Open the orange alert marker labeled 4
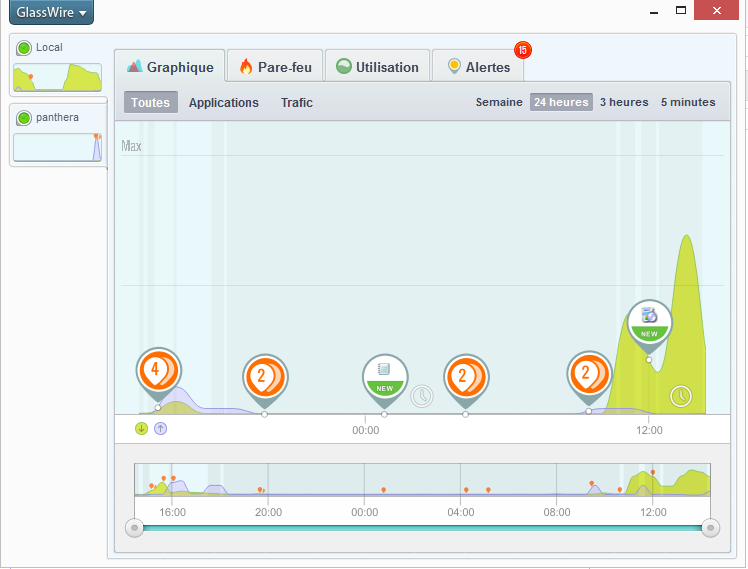748x569 pixels. point(158,371)
